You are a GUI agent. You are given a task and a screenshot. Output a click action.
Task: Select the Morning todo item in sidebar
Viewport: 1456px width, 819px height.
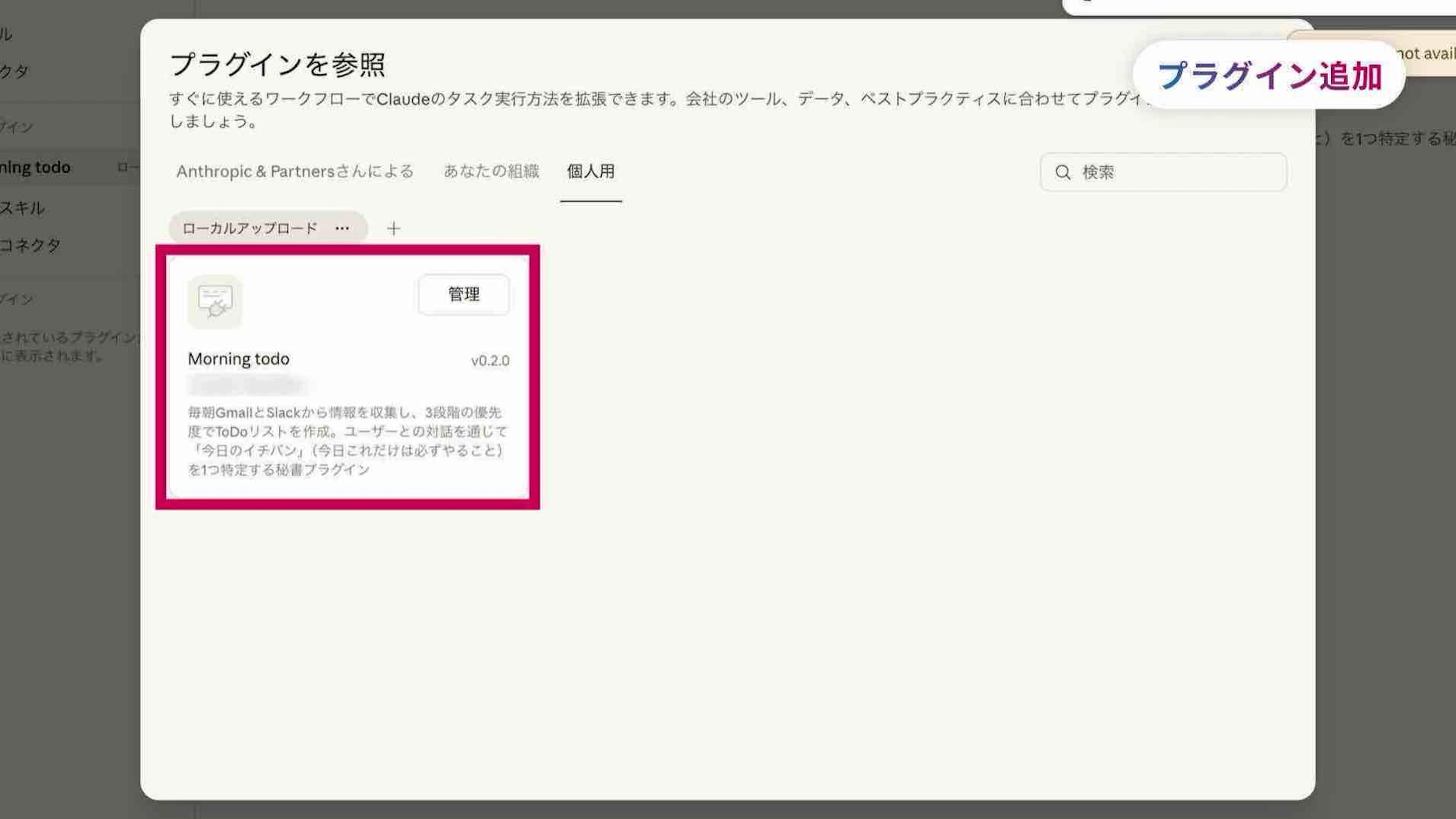(35, 167)
